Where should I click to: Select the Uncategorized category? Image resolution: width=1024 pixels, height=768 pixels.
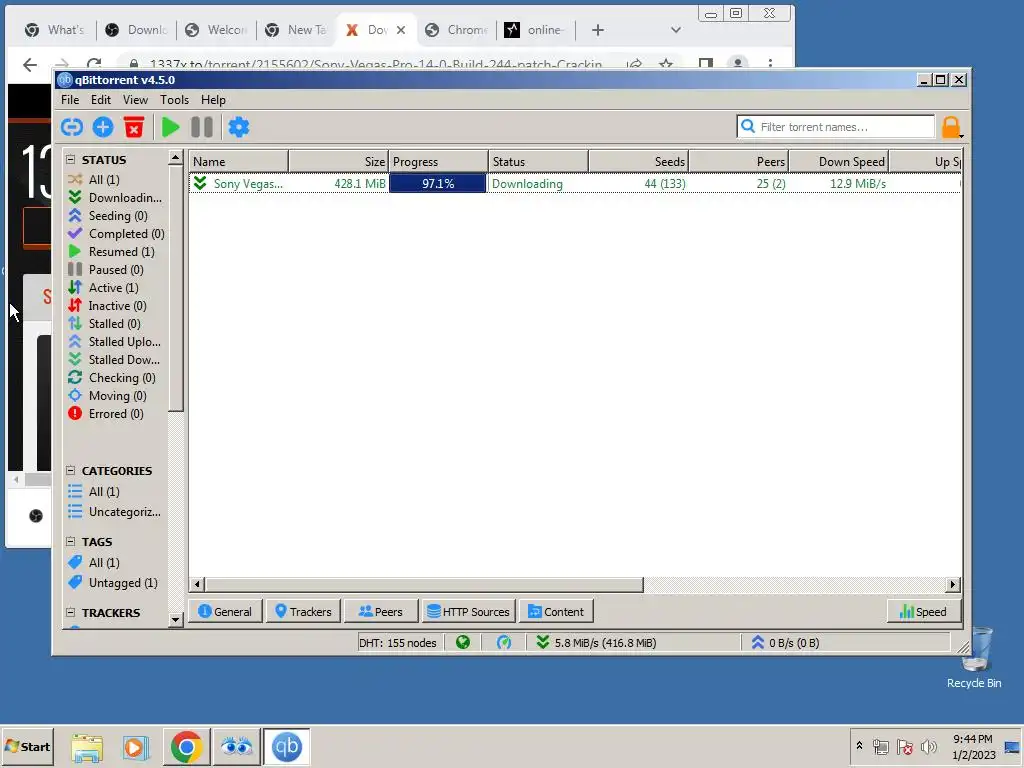point(114,512)
